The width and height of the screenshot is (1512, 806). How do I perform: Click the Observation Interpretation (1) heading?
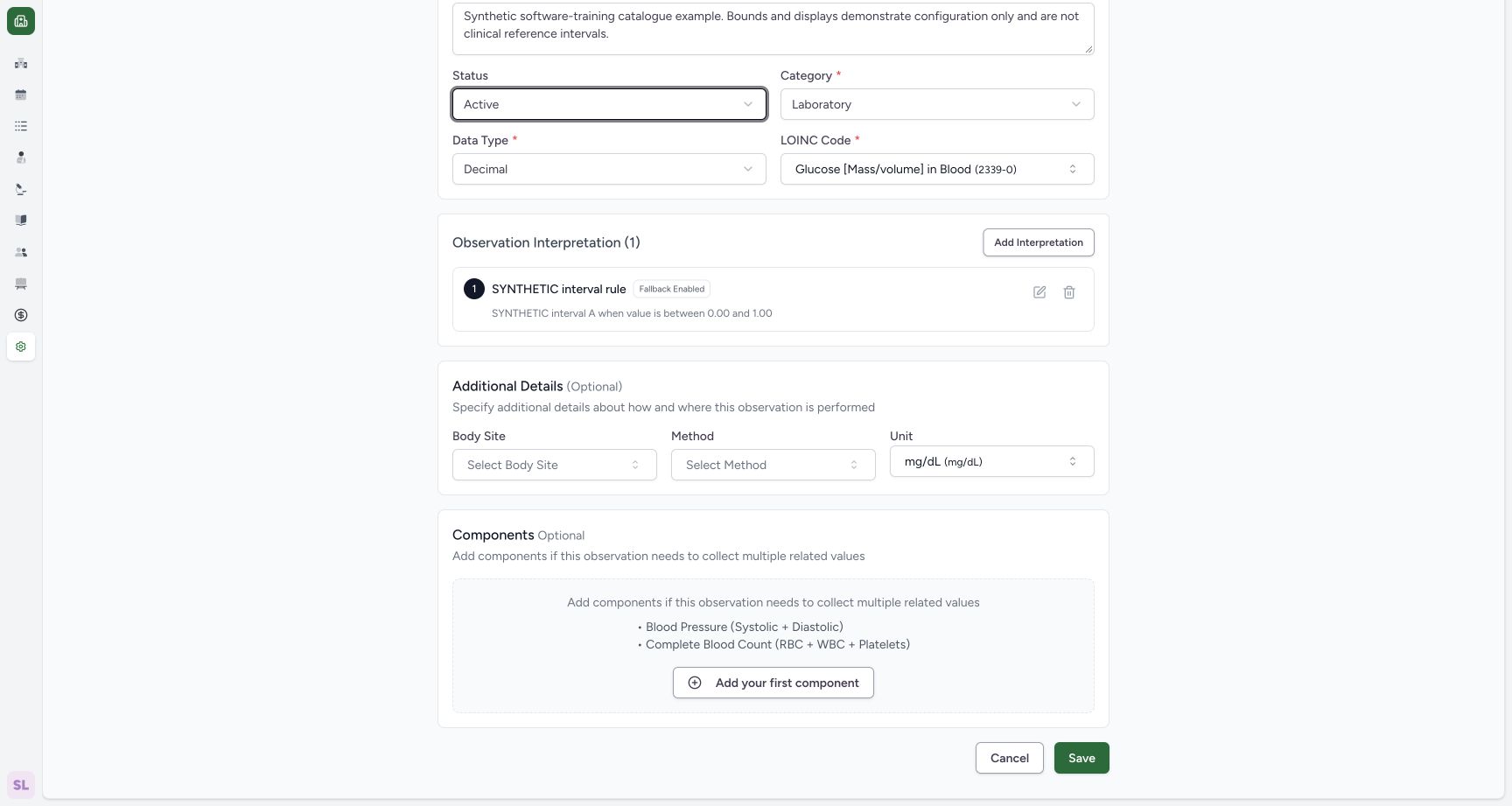tap(546, 242)
